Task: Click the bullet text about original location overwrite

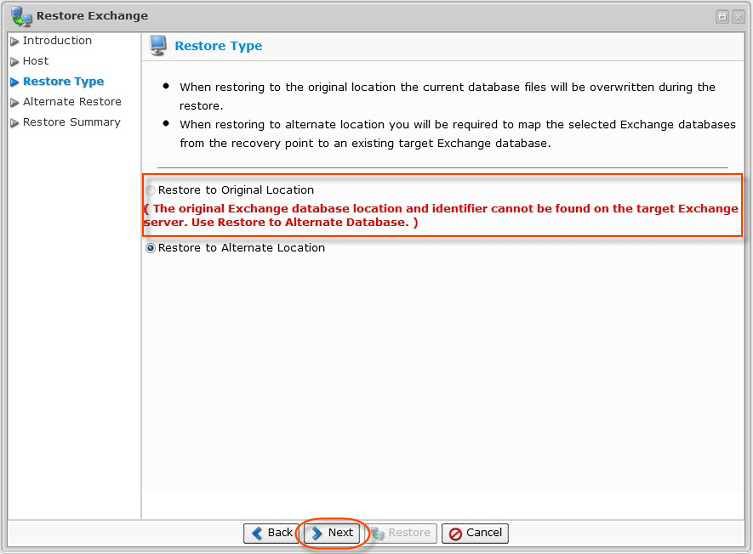Action: 448,96
